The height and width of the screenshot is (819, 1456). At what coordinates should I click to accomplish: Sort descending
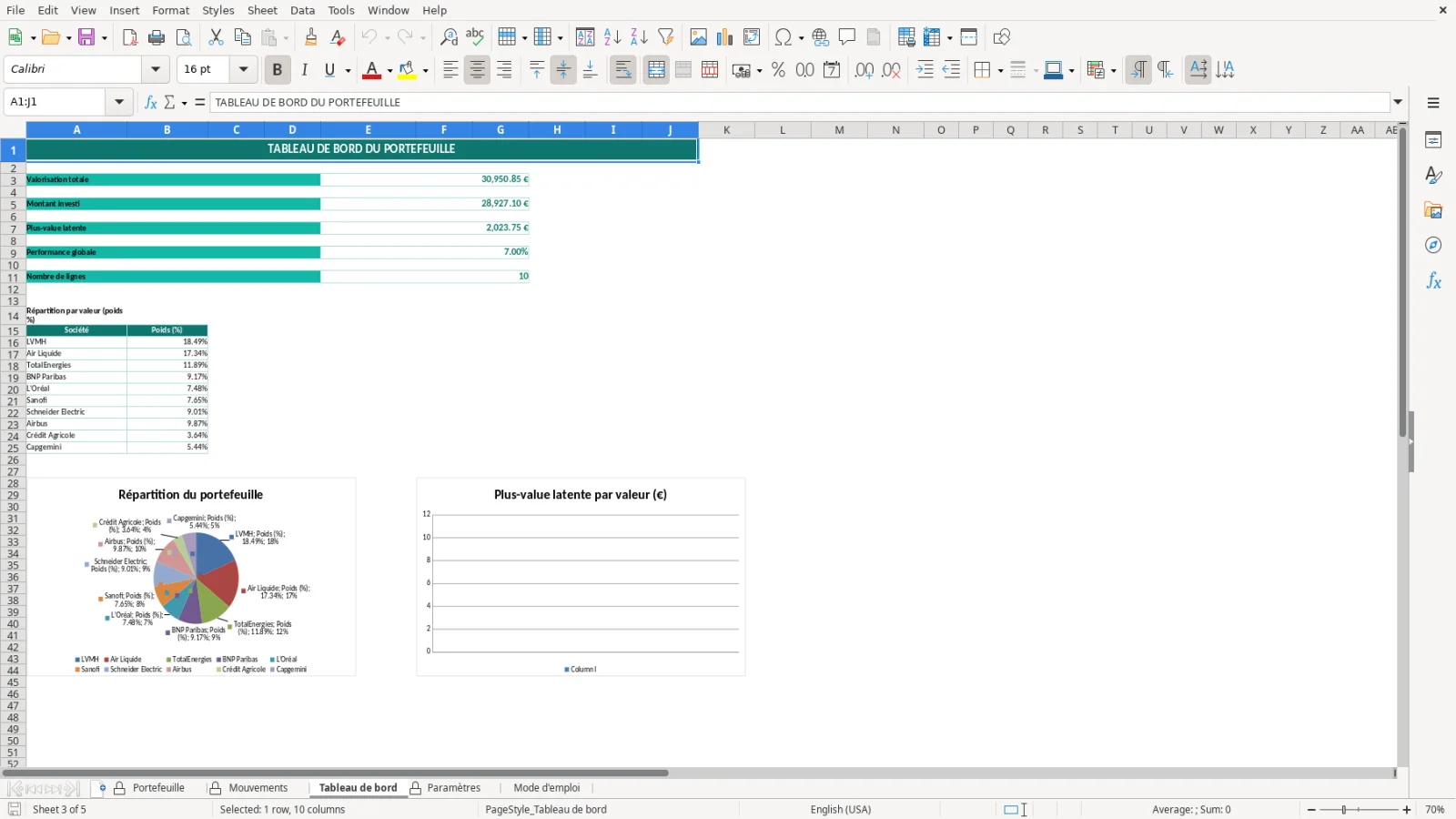[x=639, y=37]
